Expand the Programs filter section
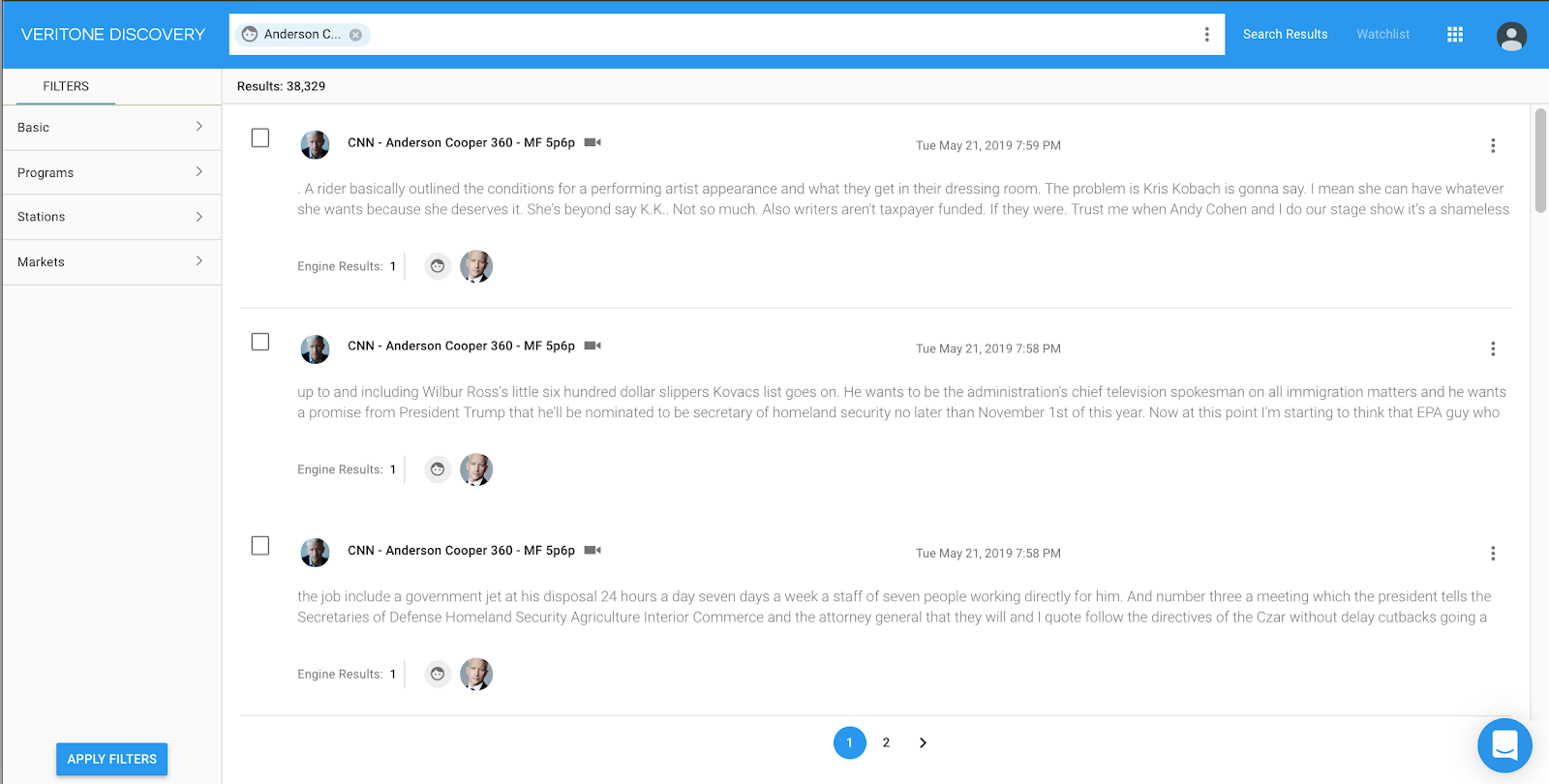This screenshot has height=784, width=1549. click(111, 172)
